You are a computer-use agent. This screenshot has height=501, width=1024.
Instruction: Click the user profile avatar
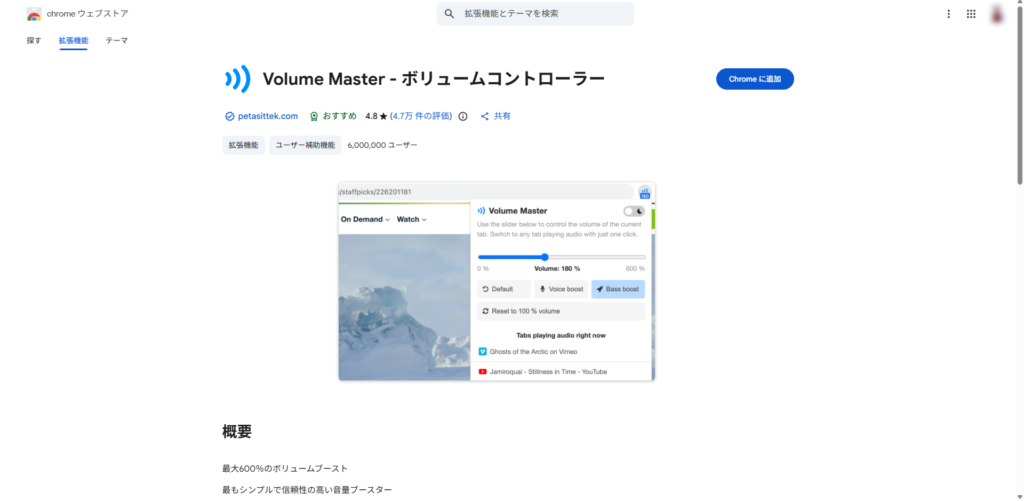[x=997, y=14]
